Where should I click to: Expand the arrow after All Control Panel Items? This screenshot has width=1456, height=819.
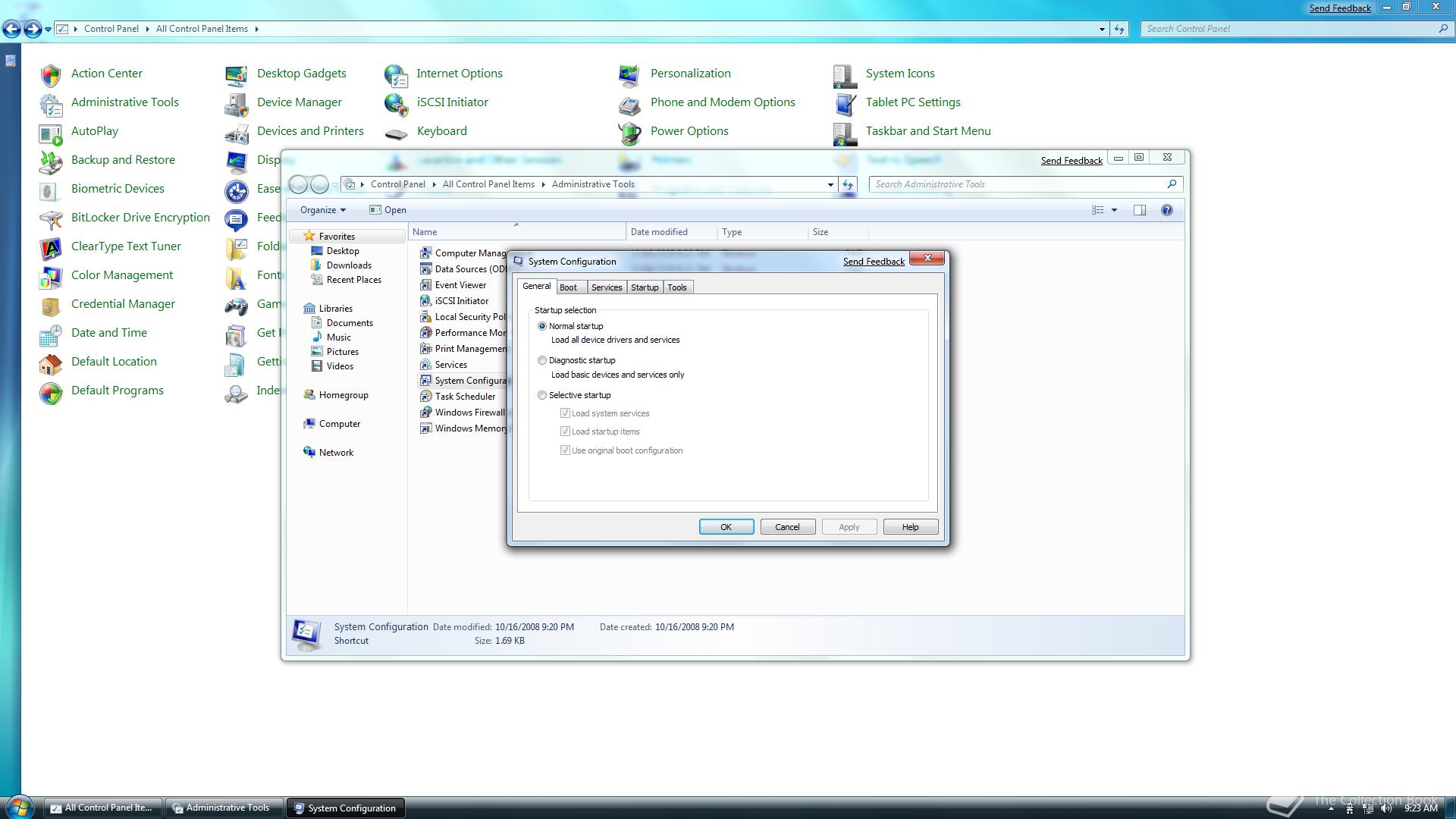click(256, 29)
